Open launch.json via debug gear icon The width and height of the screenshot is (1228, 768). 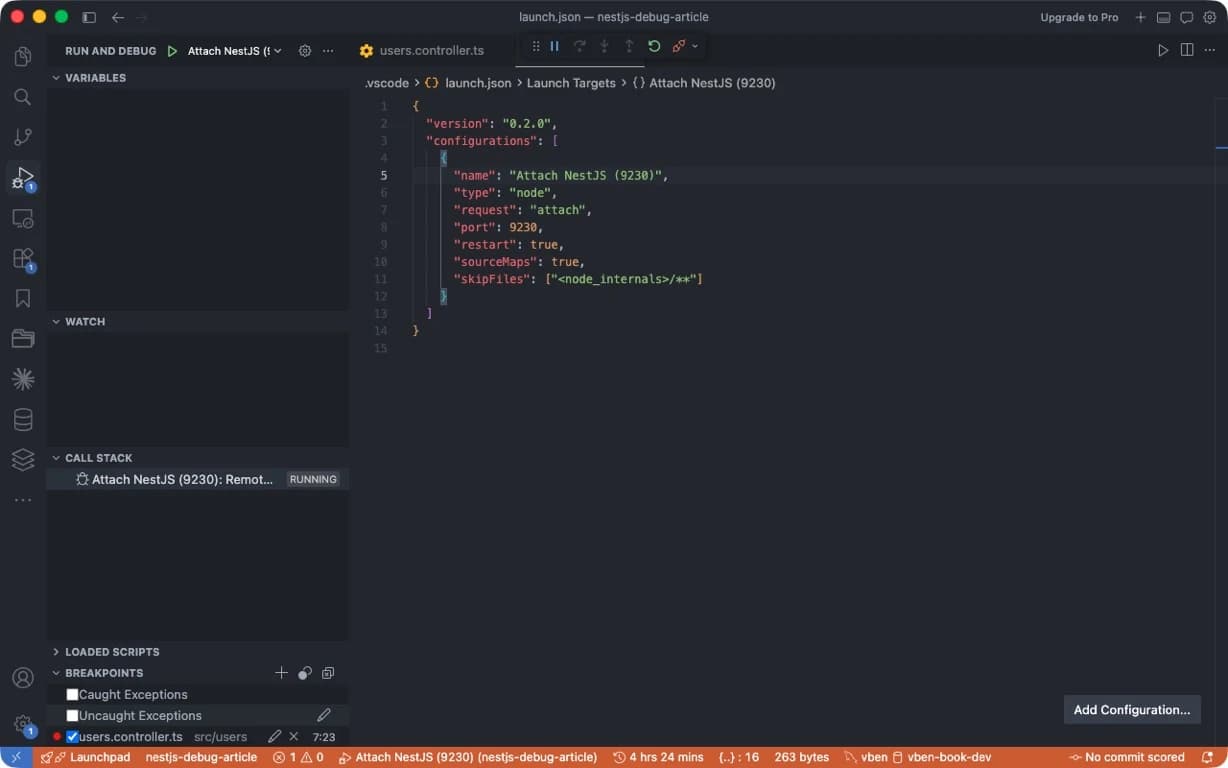click(305, 51)
